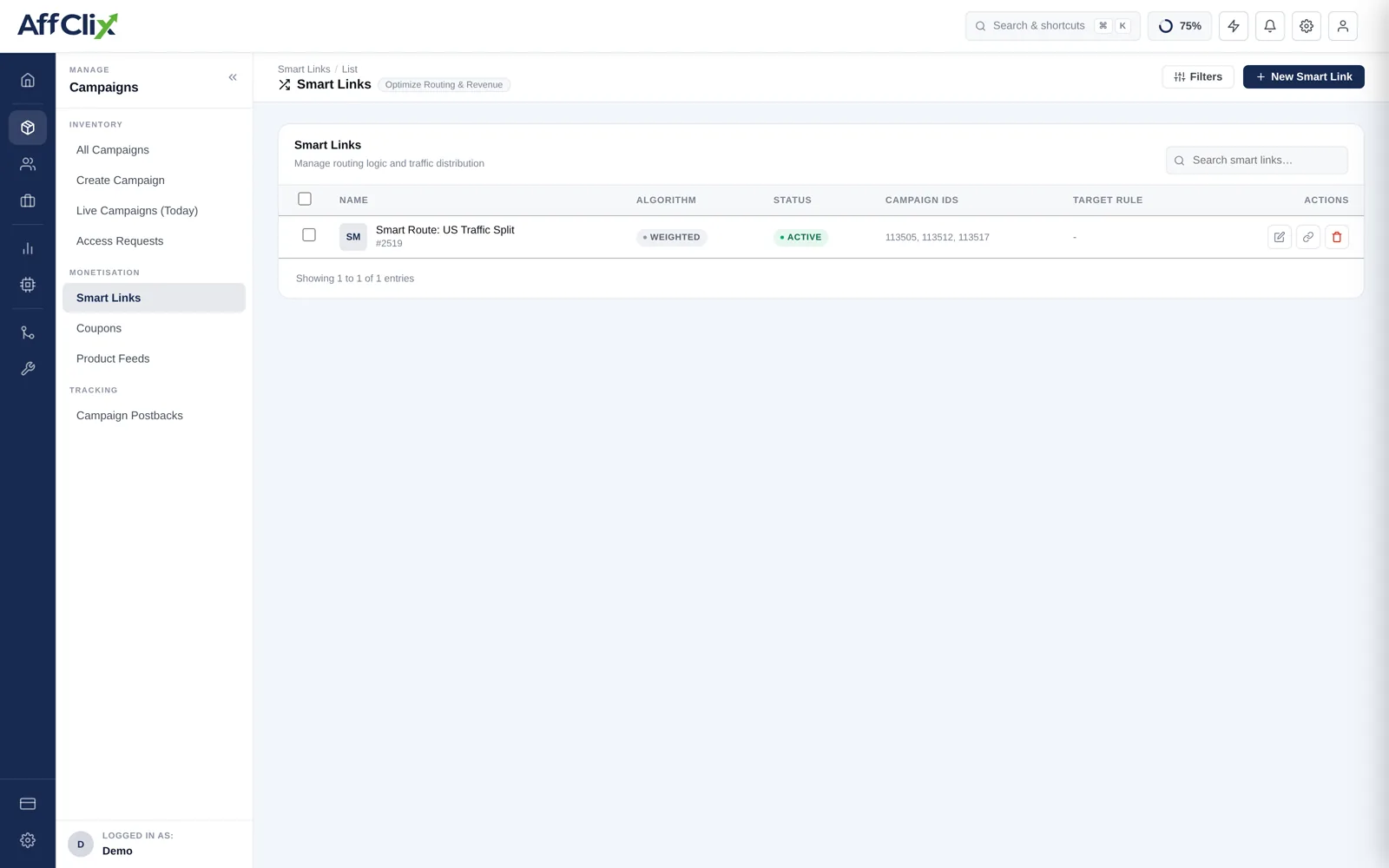1389x868 pixels.
Task: Collapse the Campaigns side panel
Action: (233, 77)
